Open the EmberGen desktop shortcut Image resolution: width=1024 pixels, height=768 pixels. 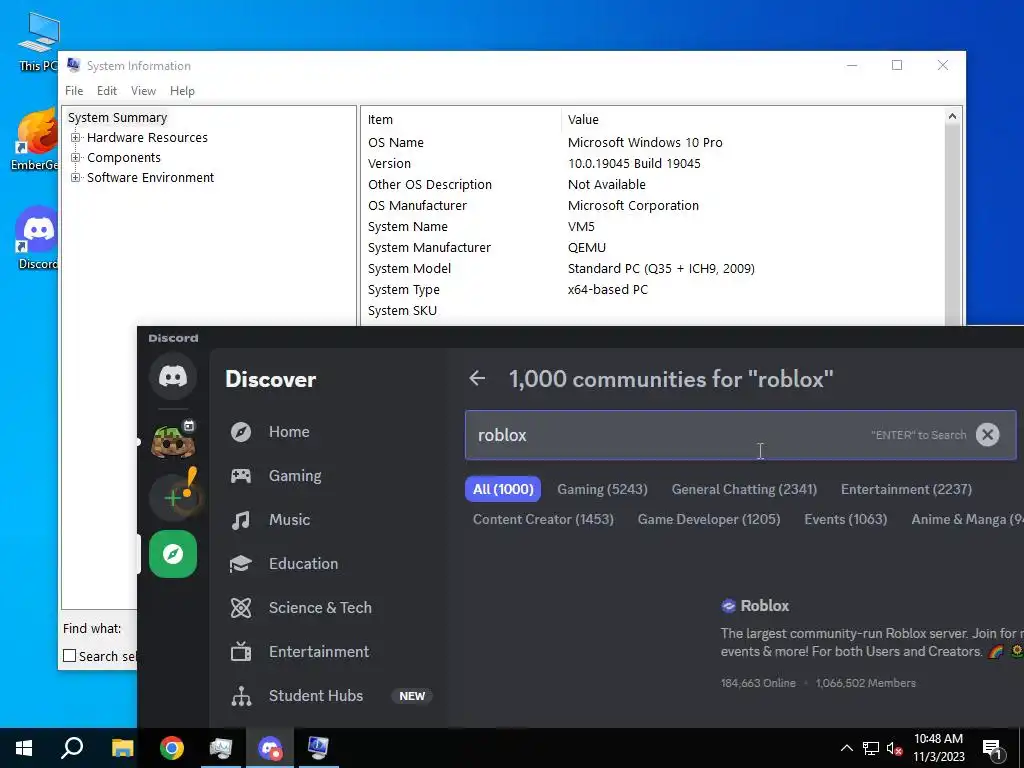tap(35, 140)
